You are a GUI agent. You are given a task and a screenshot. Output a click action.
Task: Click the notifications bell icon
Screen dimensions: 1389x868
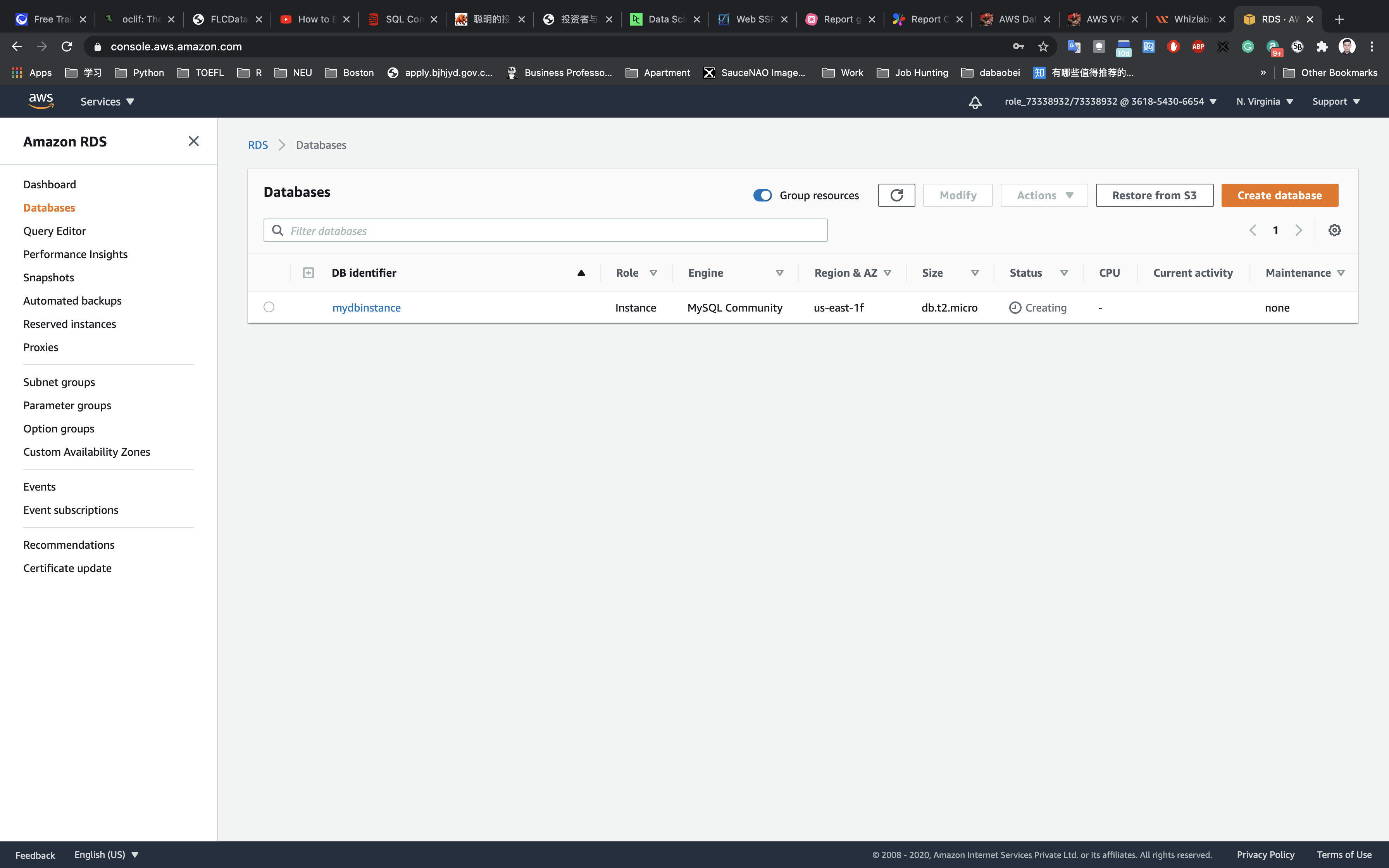975,102
